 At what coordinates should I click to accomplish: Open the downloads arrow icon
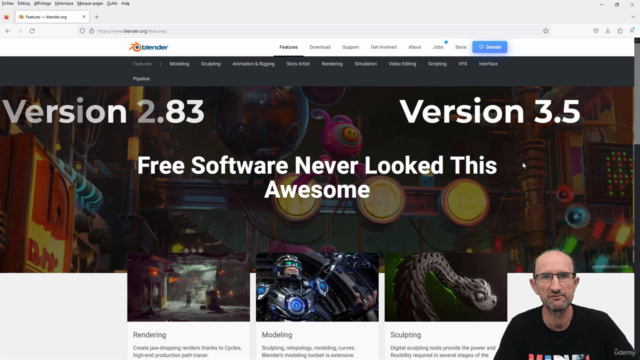608,31
